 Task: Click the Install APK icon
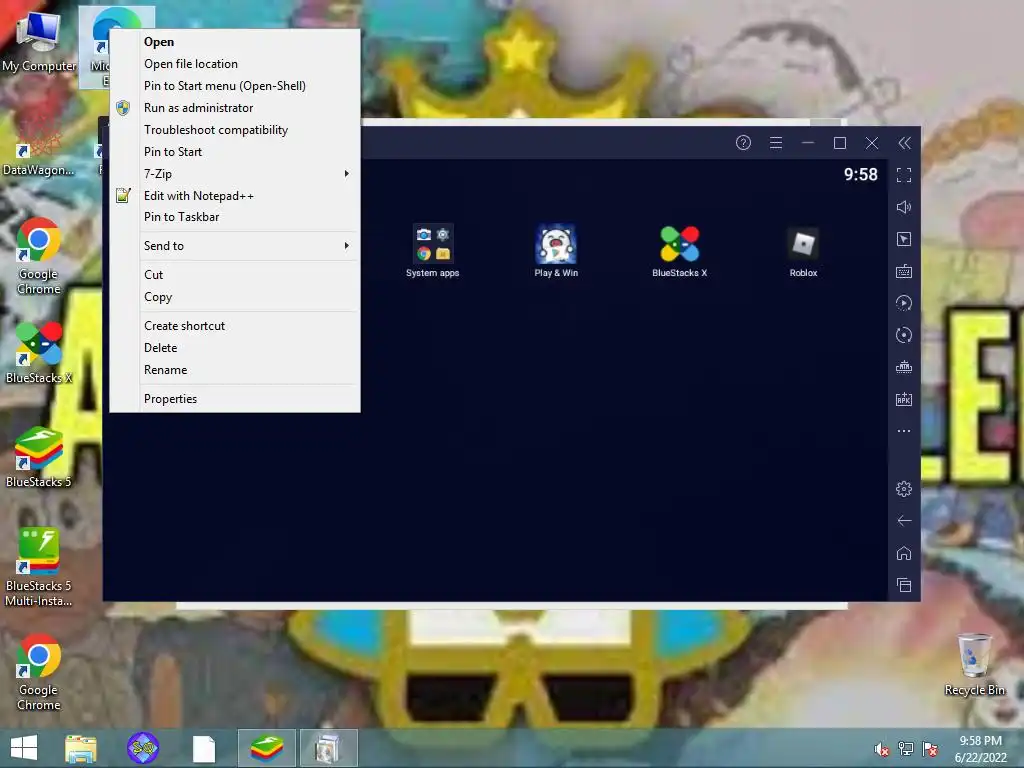tap(904, 399)
